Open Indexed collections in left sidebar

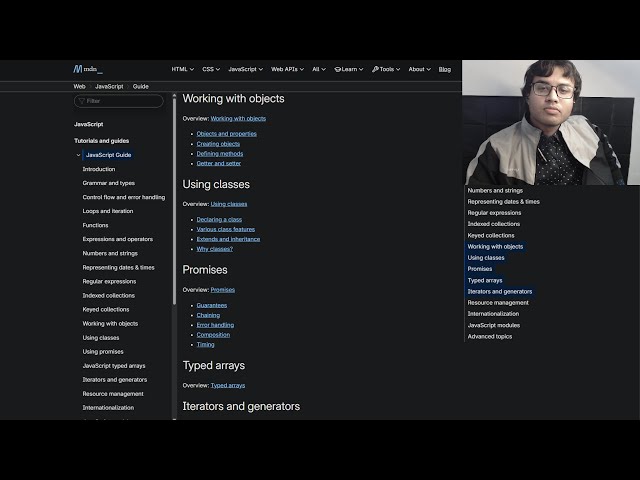108,296
